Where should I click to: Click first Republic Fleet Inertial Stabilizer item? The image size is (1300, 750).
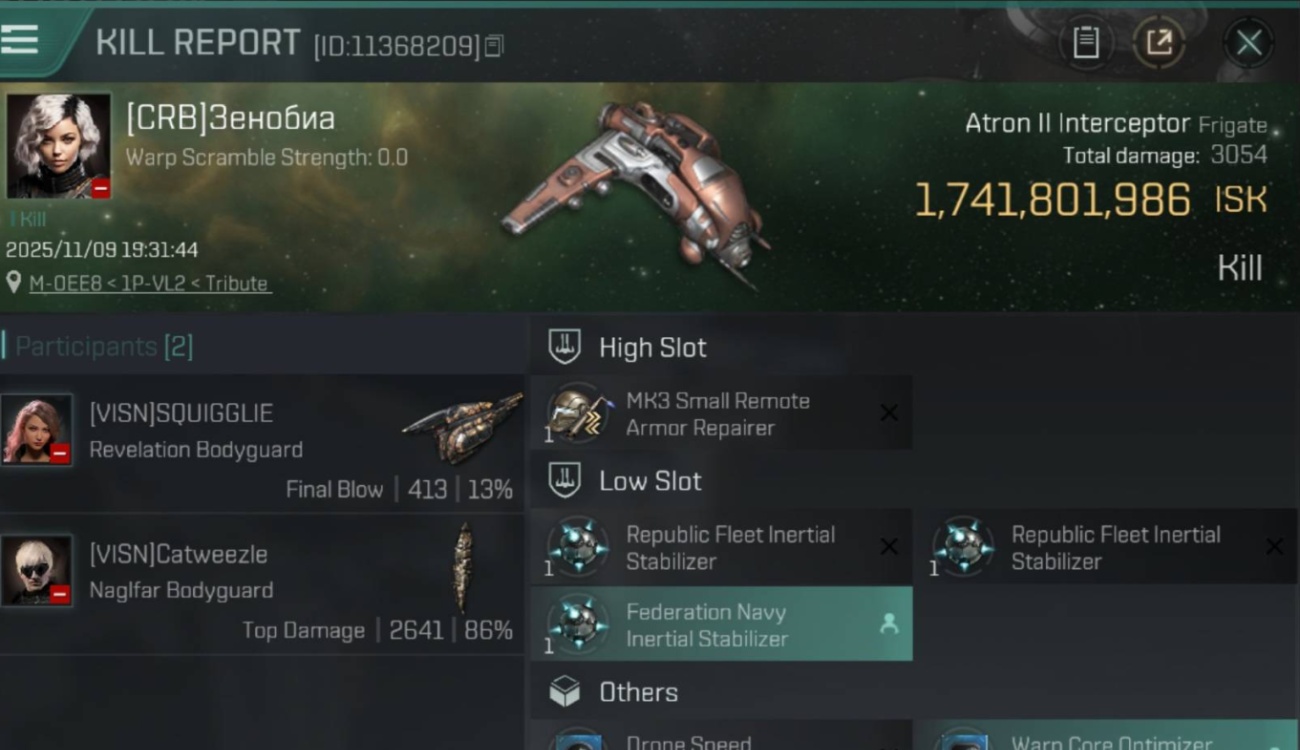coord(721,547)
